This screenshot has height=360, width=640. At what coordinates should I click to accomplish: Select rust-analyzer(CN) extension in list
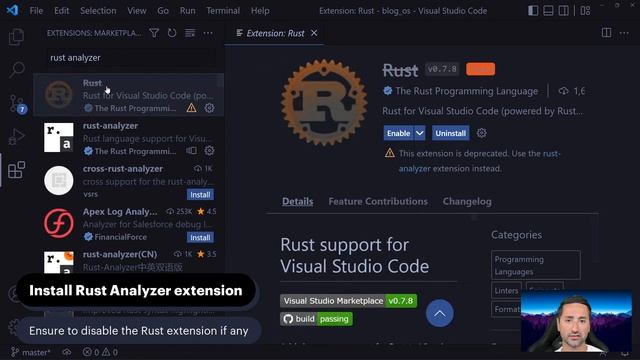[129, 261]
